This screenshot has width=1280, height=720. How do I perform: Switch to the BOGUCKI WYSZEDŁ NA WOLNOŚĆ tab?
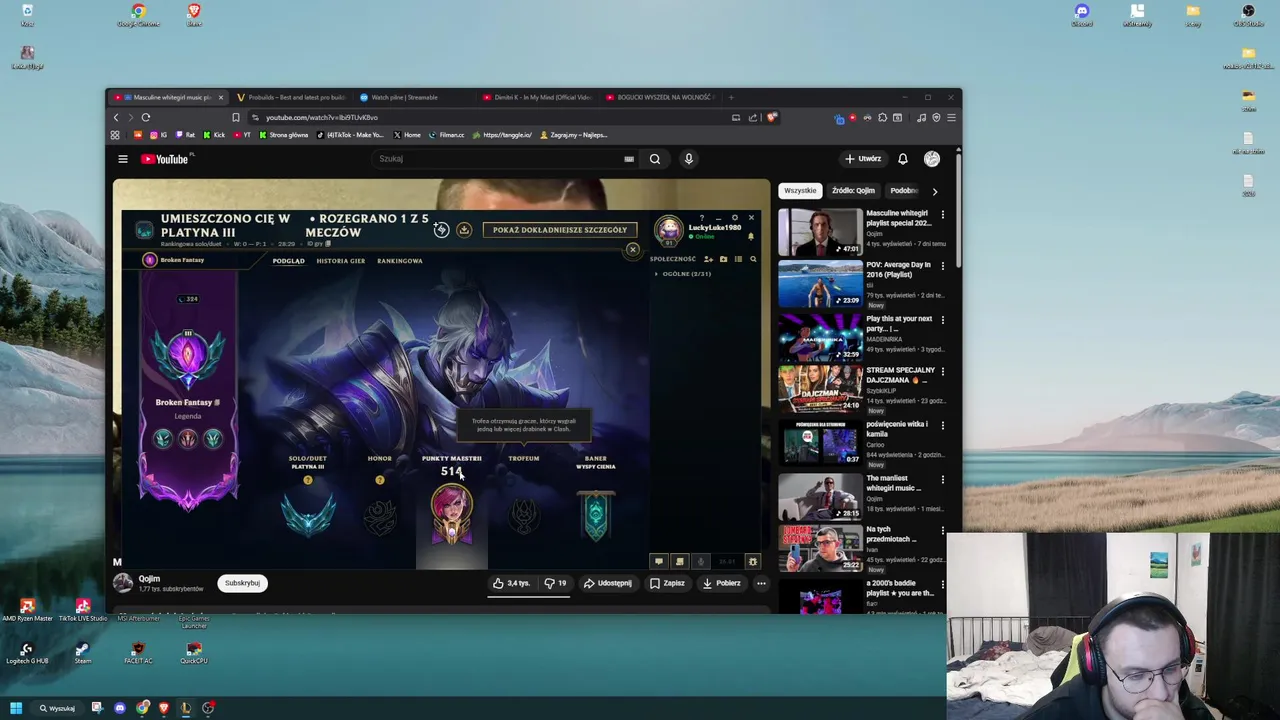tap(660, 97)
